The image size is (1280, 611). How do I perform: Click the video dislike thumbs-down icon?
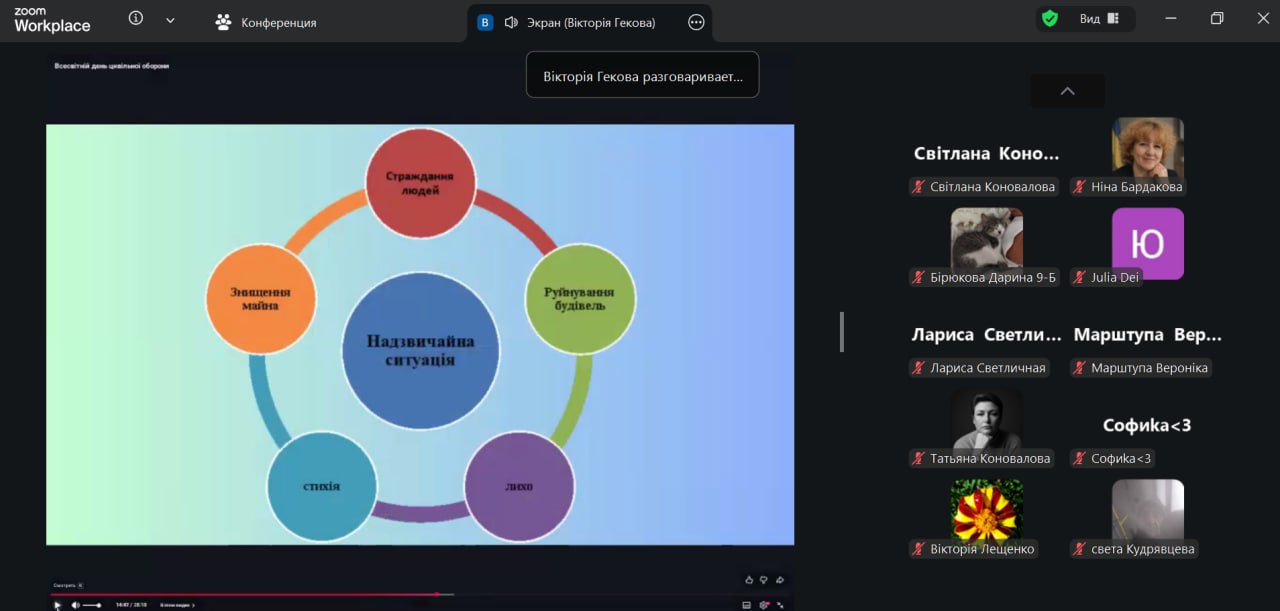pos(763,579)
